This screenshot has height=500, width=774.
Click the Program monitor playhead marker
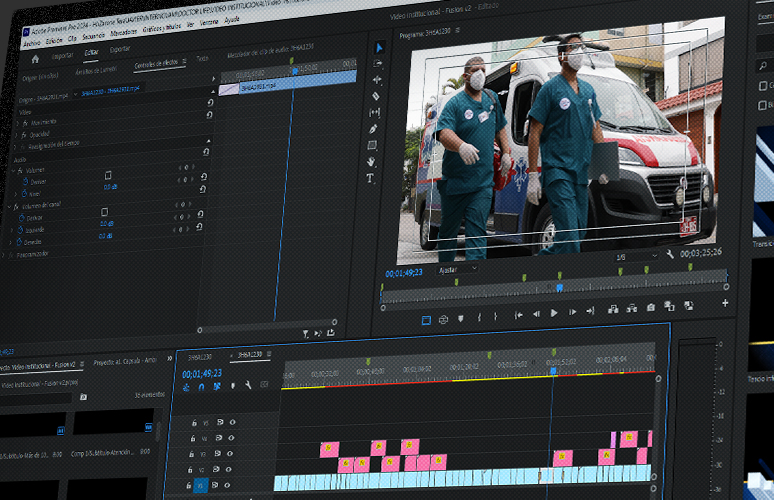tap(559, 287)
